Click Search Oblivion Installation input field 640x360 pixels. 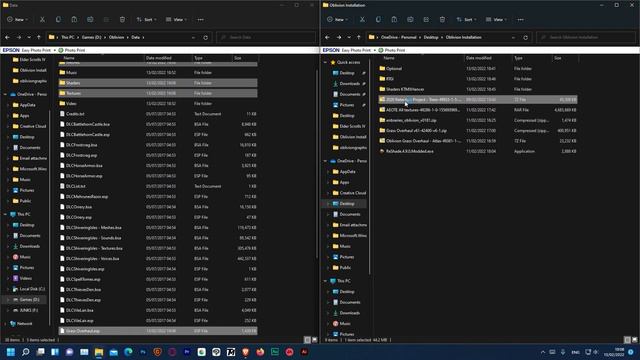tap(586, 37)
